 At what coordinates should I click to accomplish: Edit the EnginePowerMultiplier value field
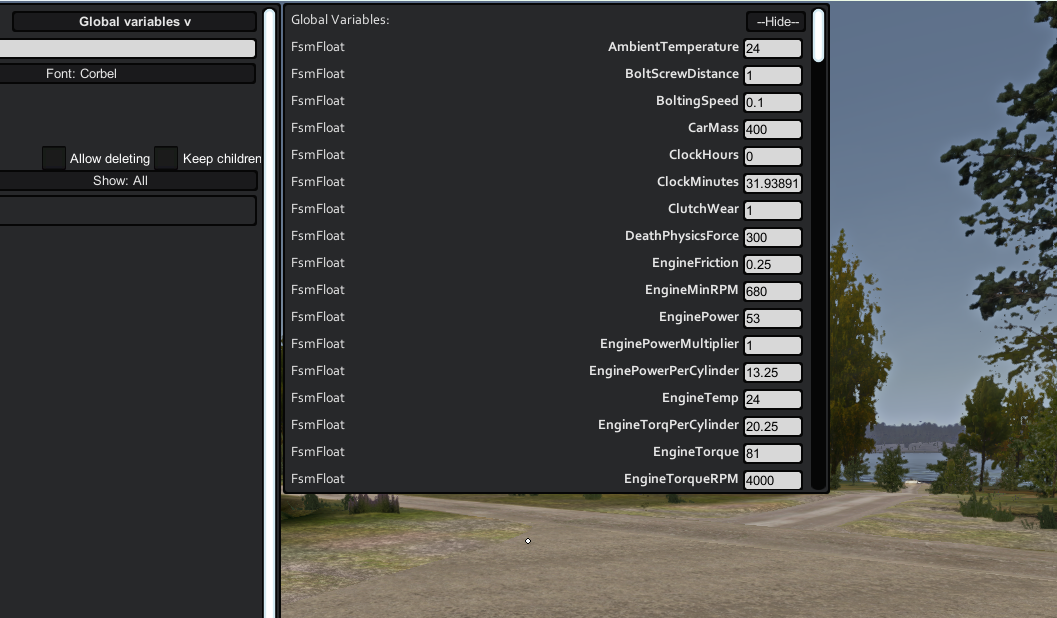773,345
